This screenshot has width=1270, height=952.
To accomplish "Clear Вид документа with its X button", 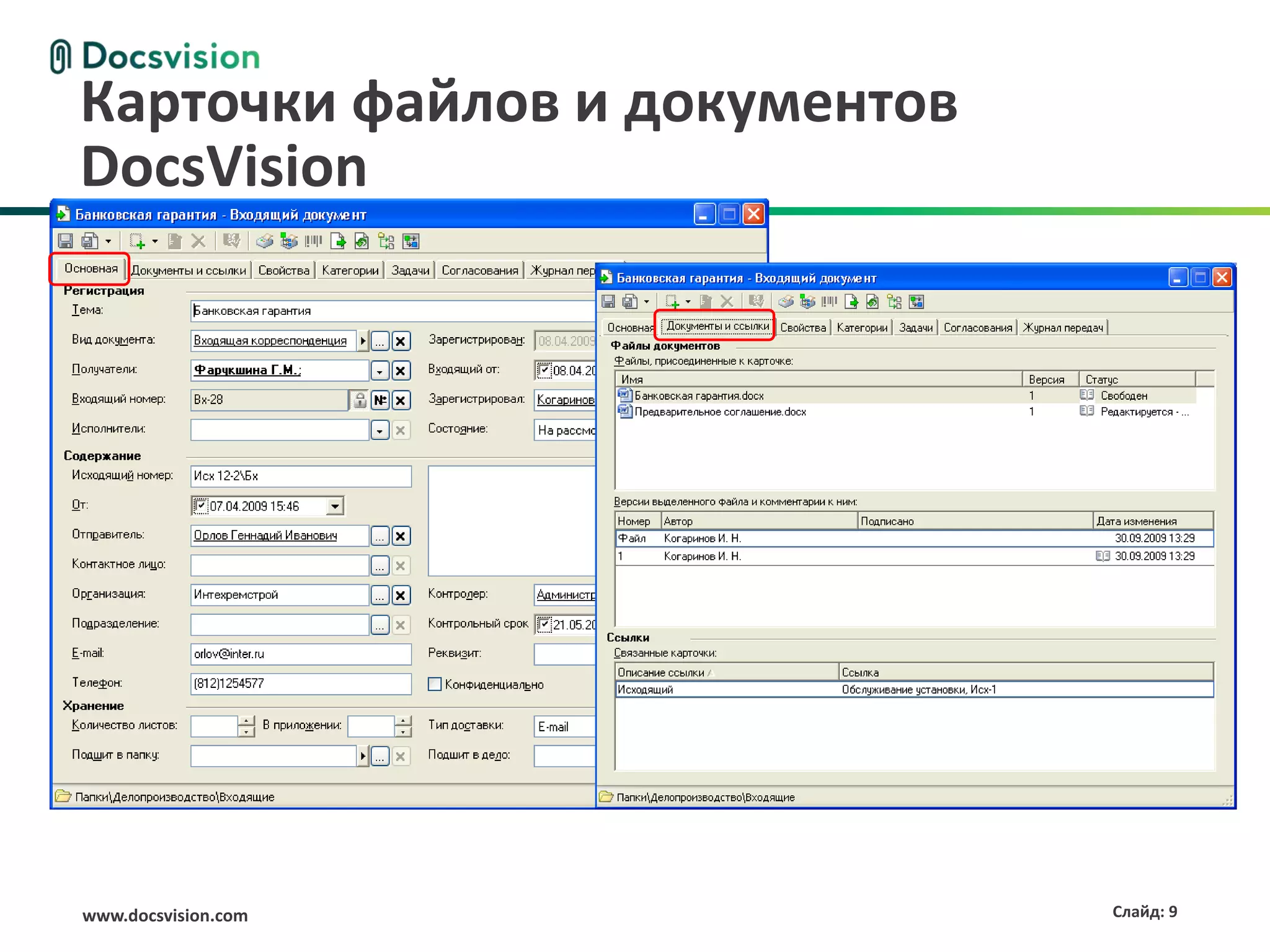I will pyautogui.click(x=401, y=341).
